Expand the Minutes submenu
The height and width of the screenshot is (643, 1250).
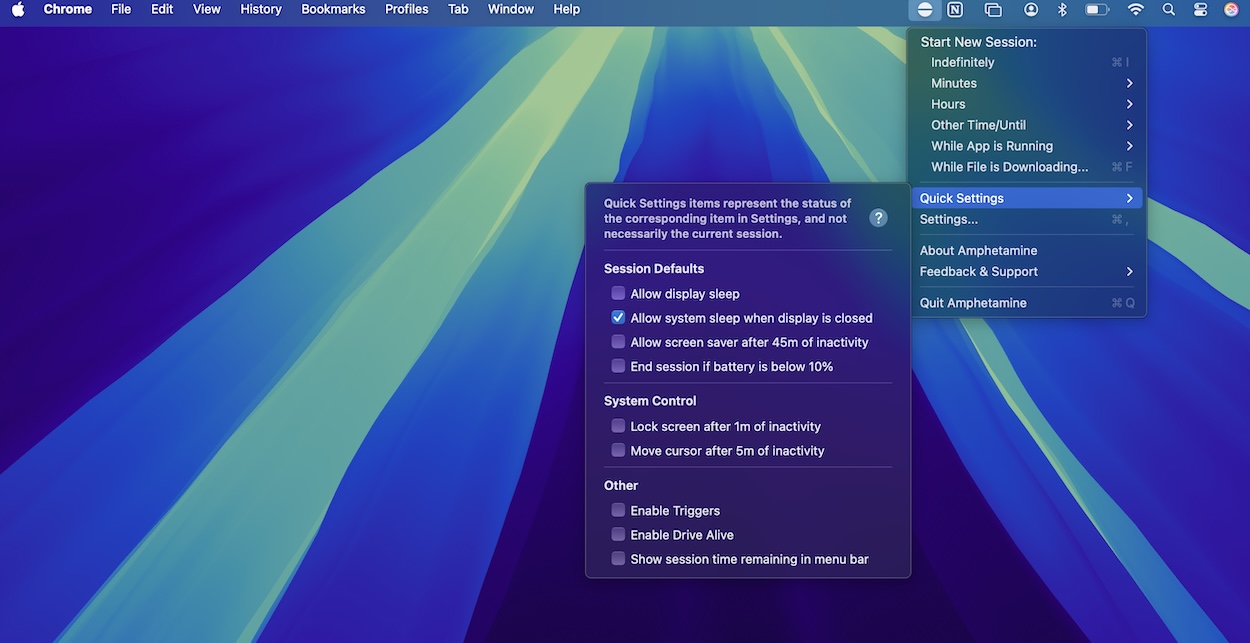coord(1027,83)
